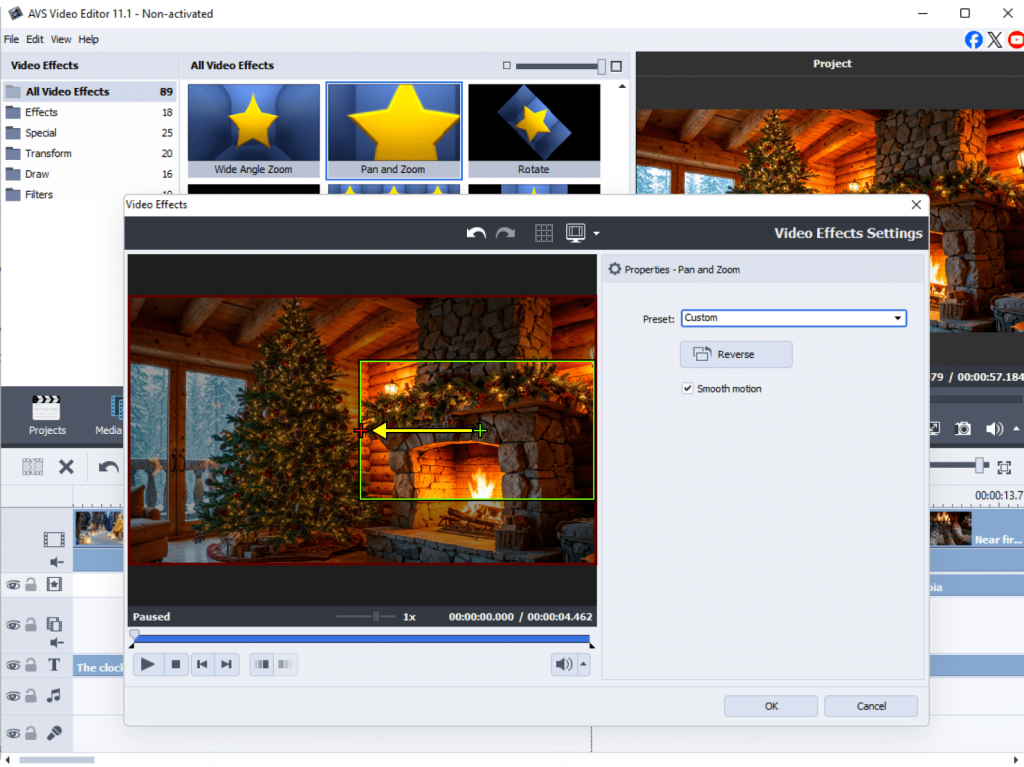Click the undo arrow in Video Effects Settings
1024x767 pixels.
coord(476,233)
